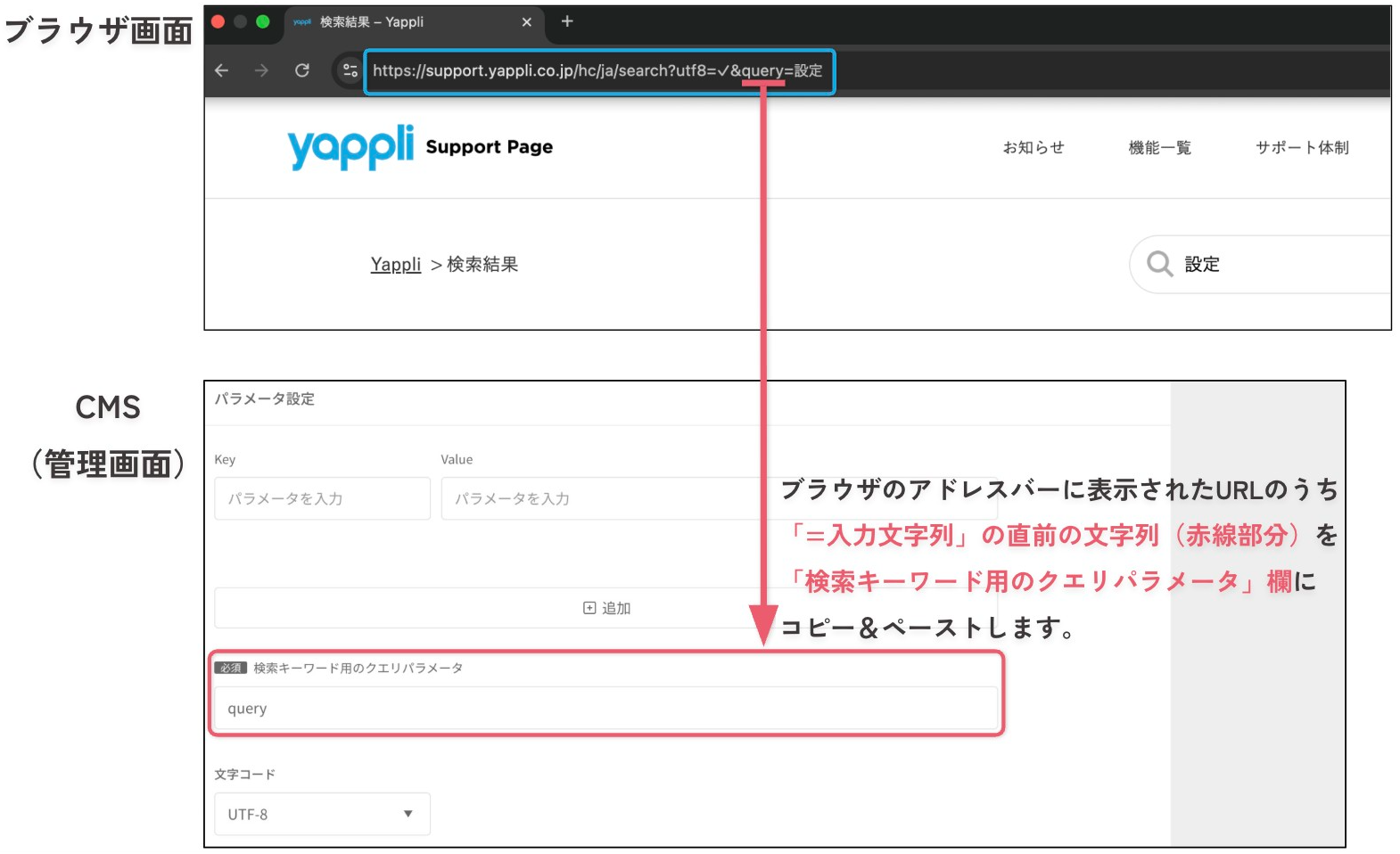Image resolution: width=1400 pixels, height=854 pixels.
Task: Click the パラメータ設定 heading
Action: pos(264,399)
